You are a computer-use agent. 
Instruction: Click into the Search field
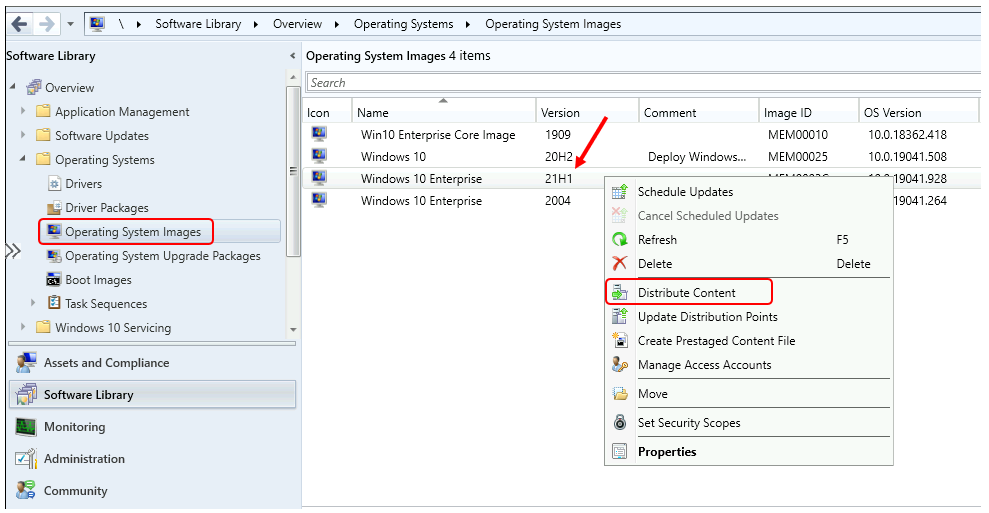[643, 83]
